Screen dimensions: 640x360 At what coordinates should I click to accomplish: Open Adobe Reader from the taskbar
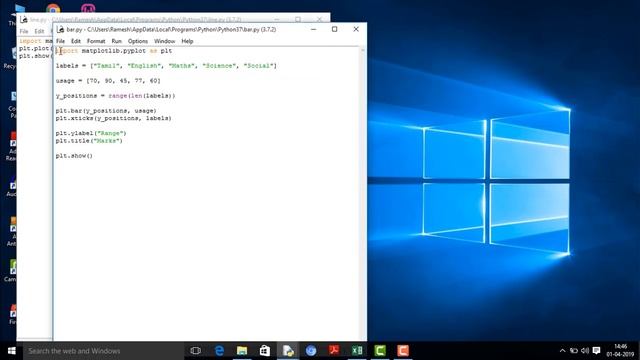[334, 351]
